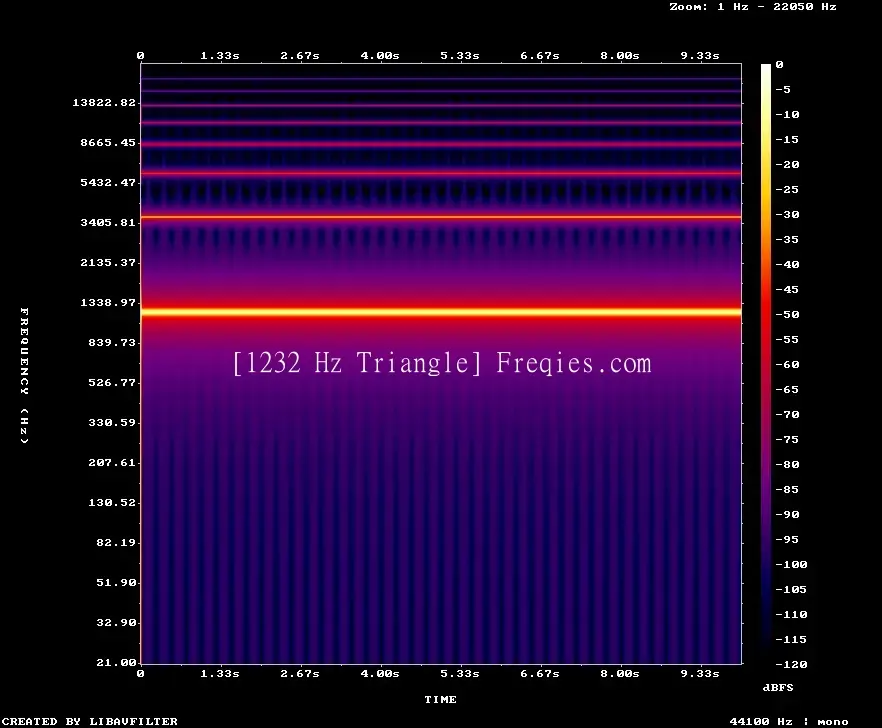
Task: Select the 130.52 frequency label
Action: coord(112,502)
